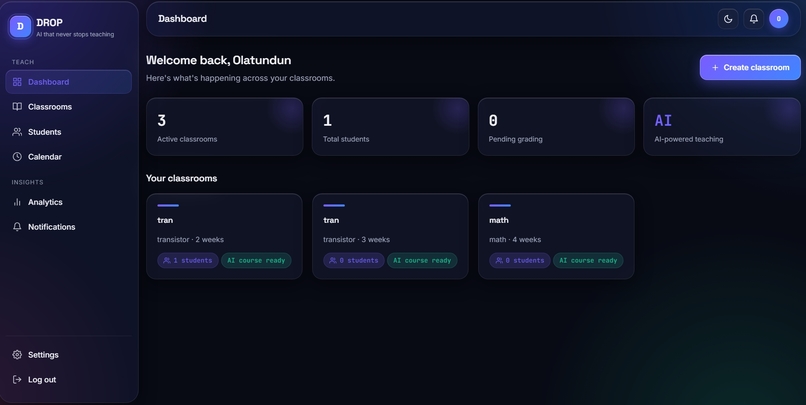Viewport: 806px width, 405px height.
Task: Click 'AI course ready' badge on math card
Action: point(588,261)
